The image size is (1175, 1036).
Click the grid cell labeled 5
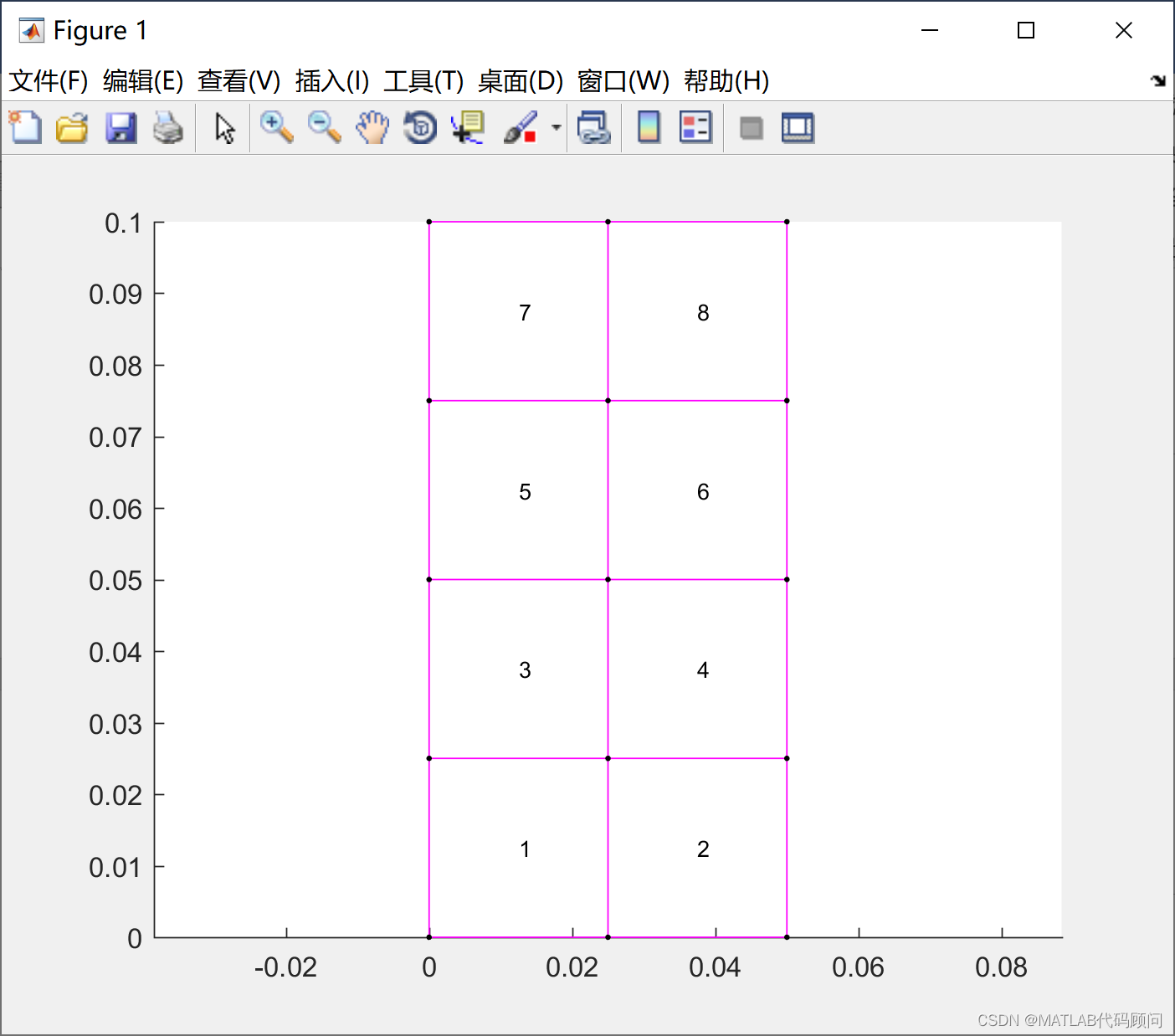[x=525, y=492]
